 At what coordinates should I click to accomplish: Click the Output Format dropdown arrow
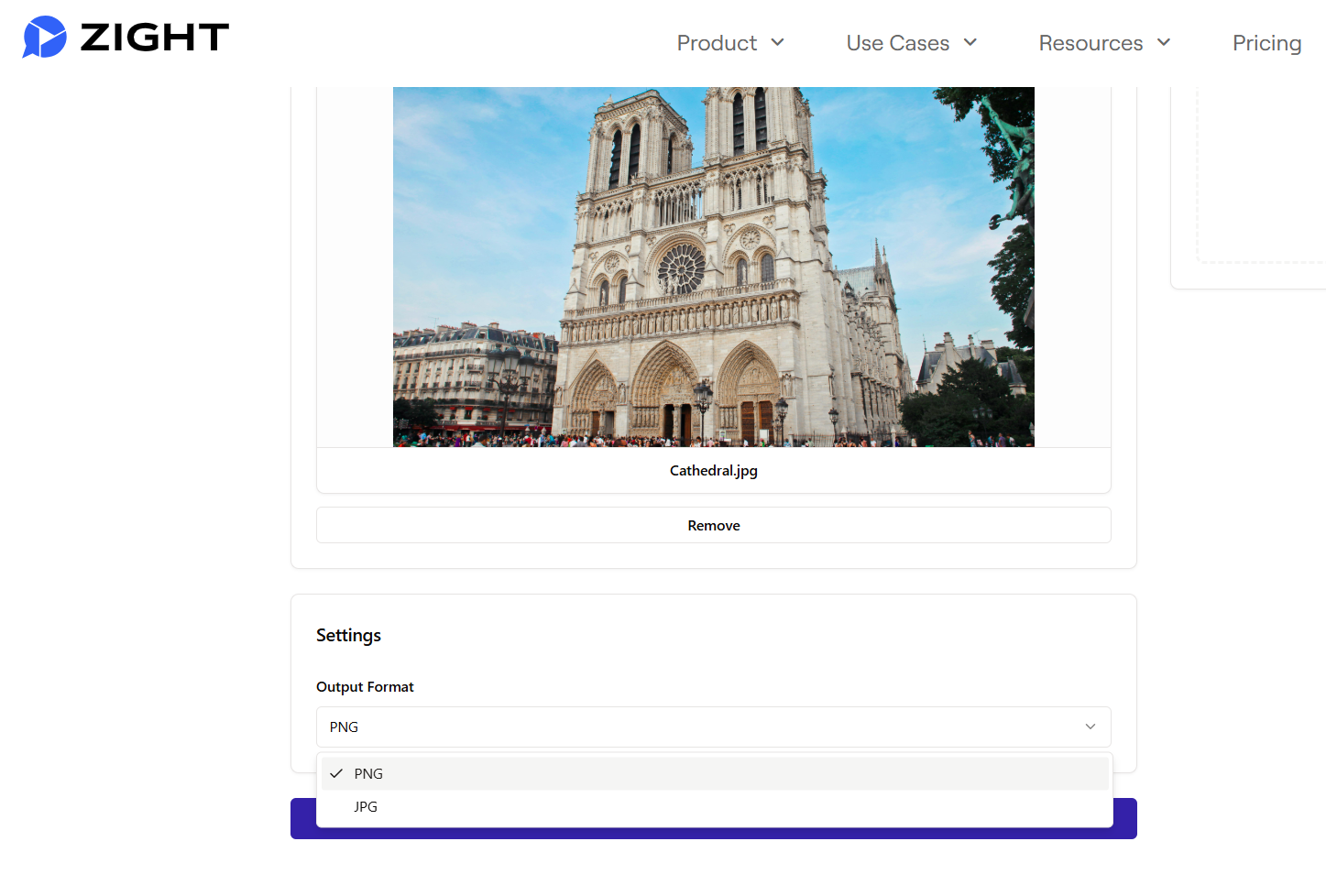coord(1090,727)
